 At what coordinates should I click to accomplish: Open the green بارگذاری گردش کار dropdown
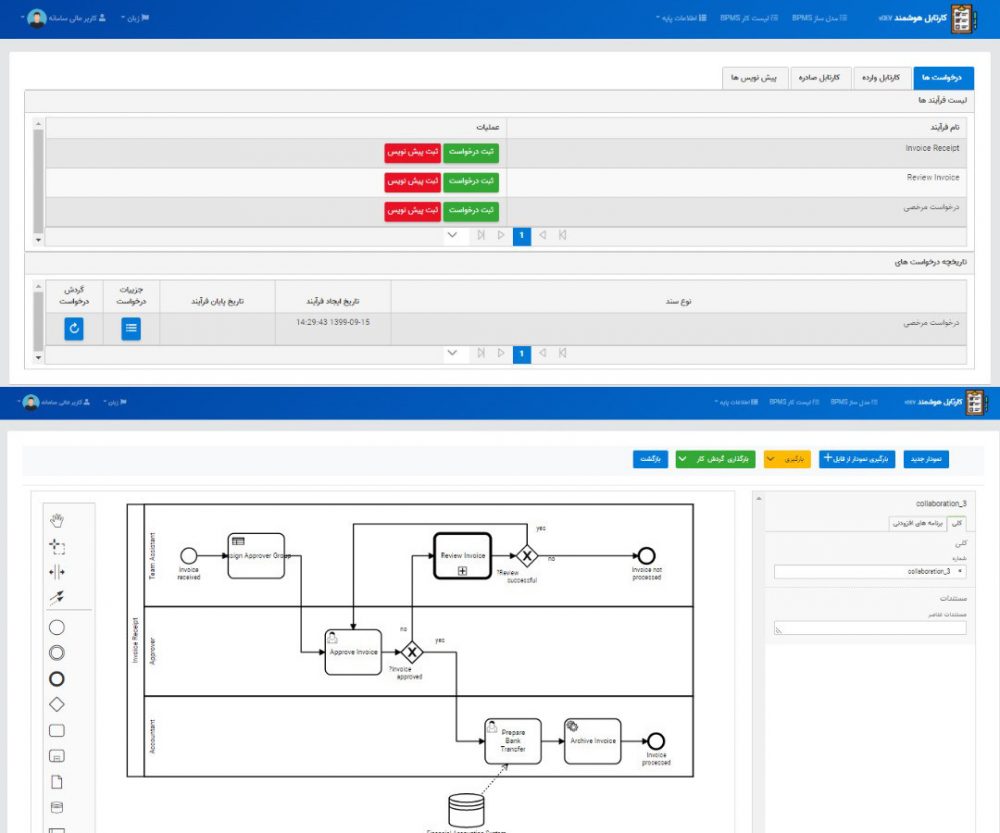coord(712,459)
